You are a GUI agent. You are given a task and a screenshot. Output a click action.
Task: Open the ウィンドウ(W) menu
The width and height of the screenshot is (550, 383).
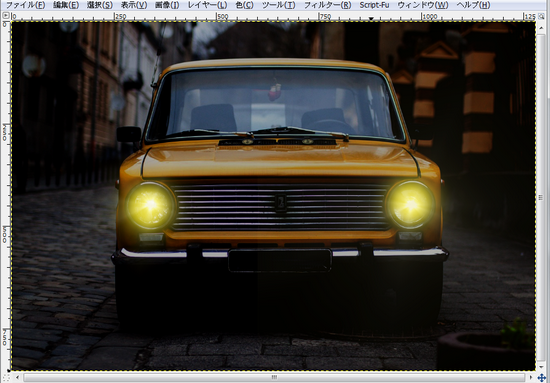point(423,5)
